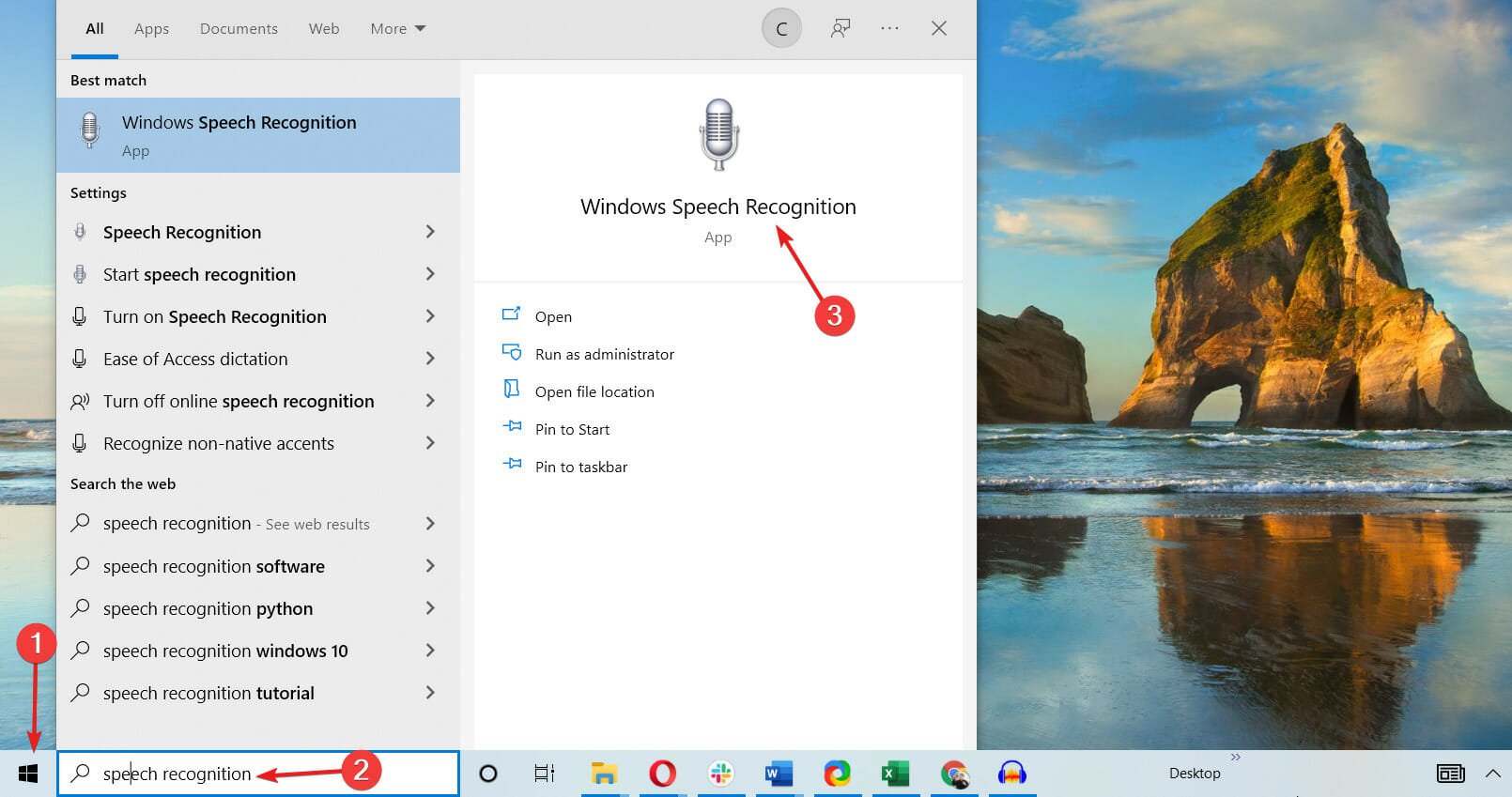Open the three-dot options menu

point(889,29)
